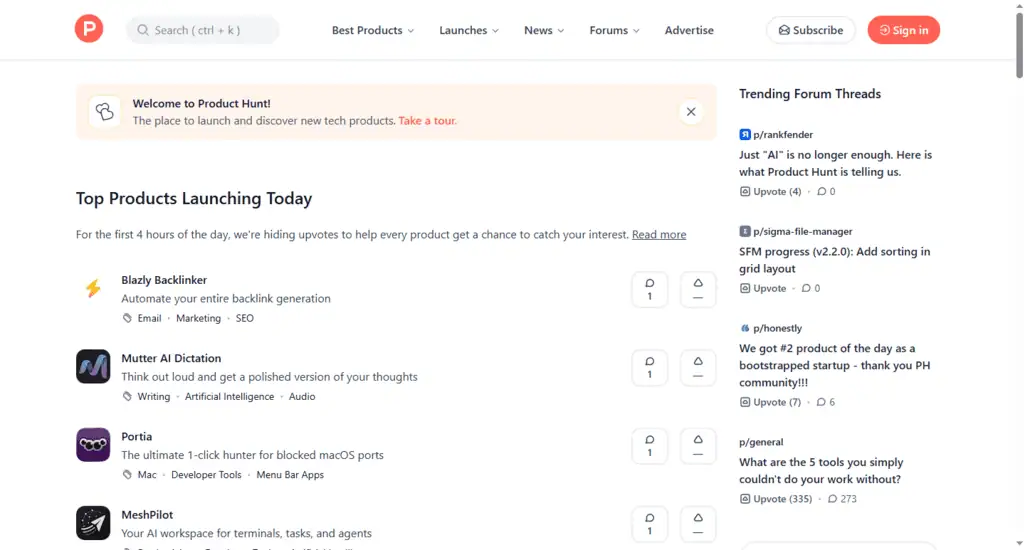This screenshot has width=1024, height=550.
Task: Click the MeshPilot paper plane logo
Action: (x=93, y=523)
